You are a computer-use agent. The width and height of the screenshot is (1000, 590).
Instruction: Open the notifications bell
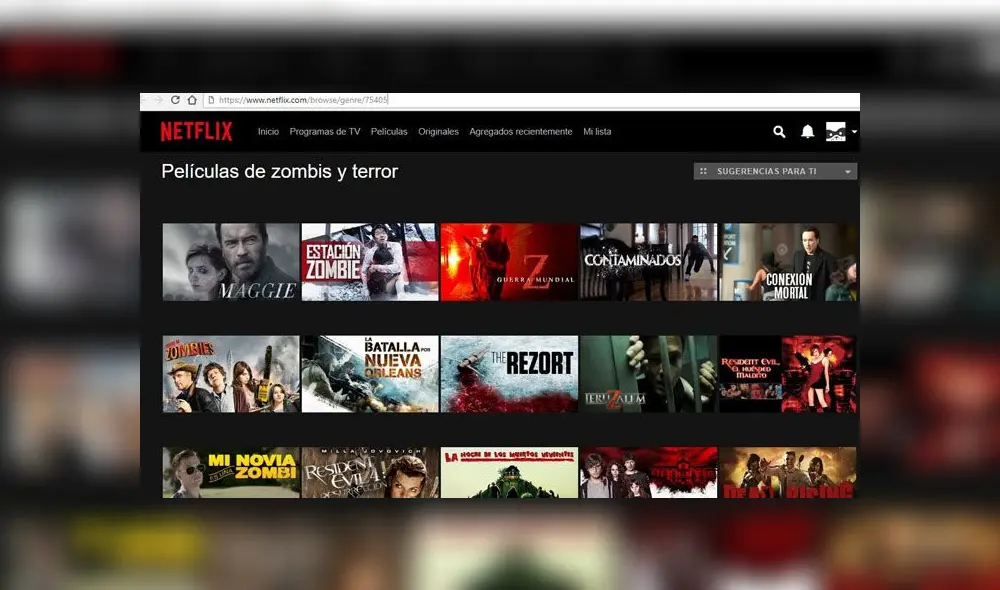click(x=808, y=131)
